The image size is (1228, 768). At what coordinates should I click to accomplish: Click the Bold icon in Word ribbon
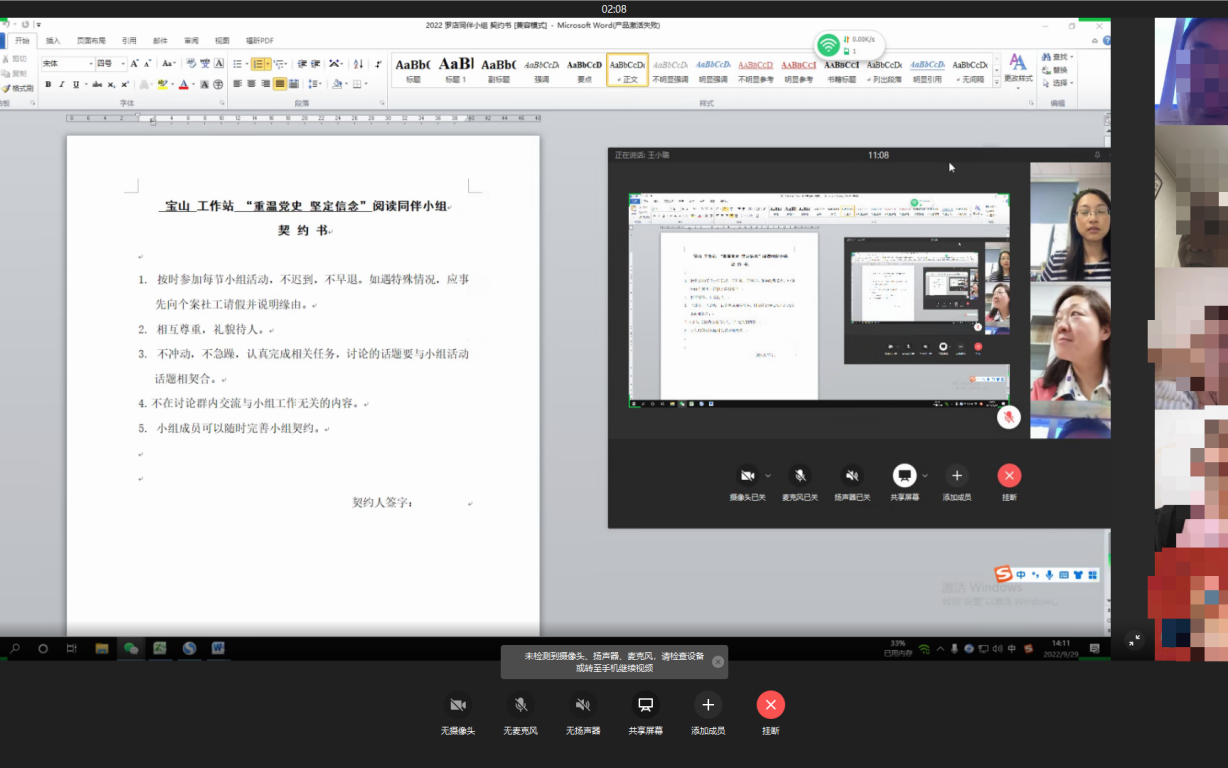(47, 85)
